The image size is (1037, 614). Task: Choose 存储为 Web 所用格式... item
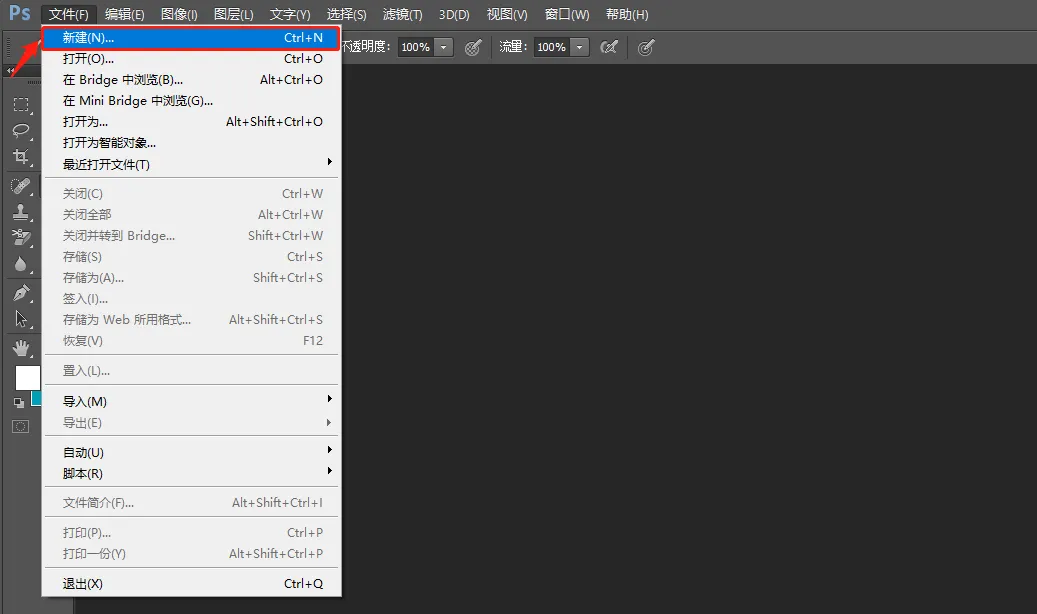pyautogui.click(x=192, y=320)
